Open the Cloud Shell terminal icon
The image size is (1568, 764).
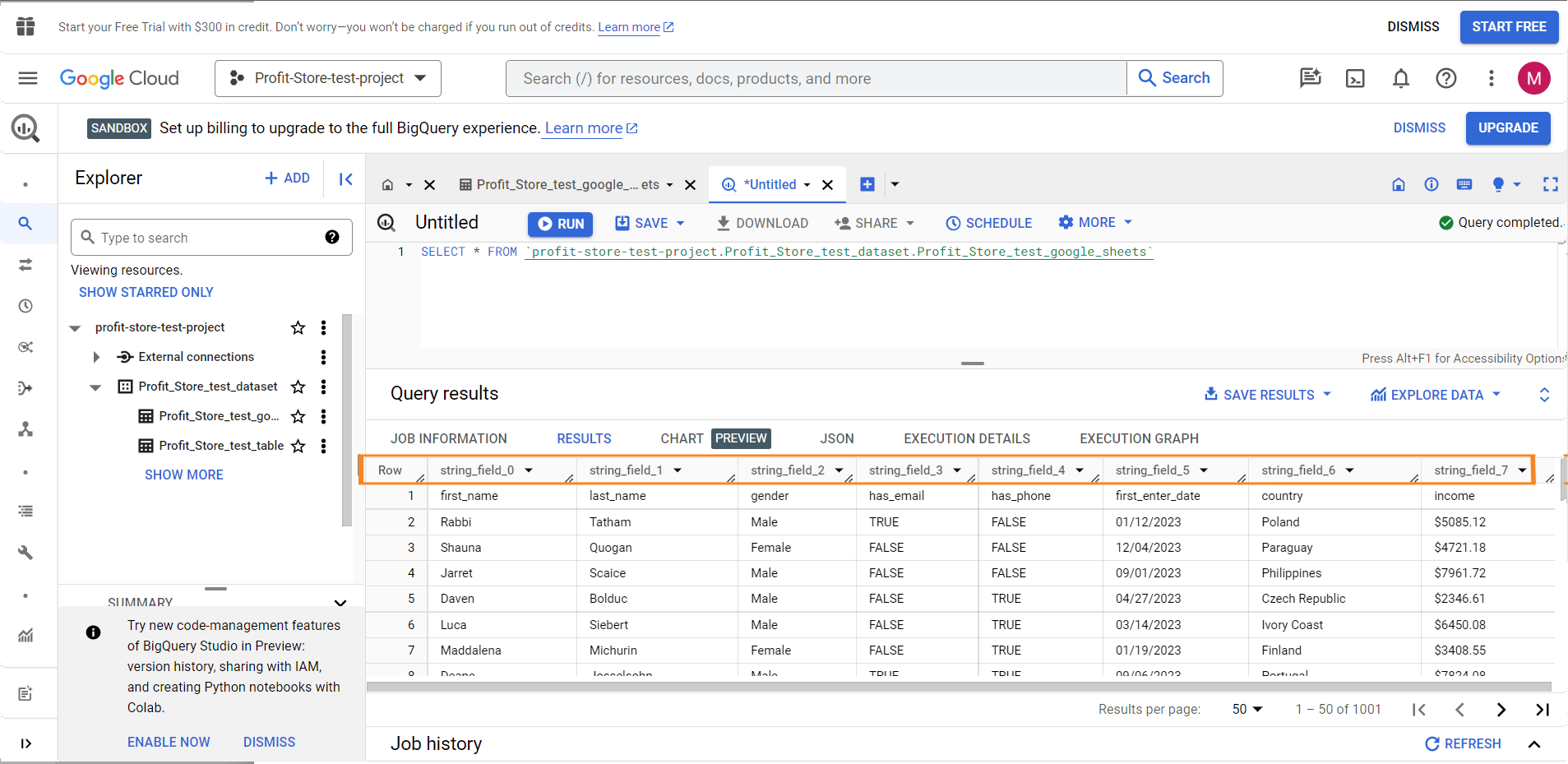(1355, 78)
